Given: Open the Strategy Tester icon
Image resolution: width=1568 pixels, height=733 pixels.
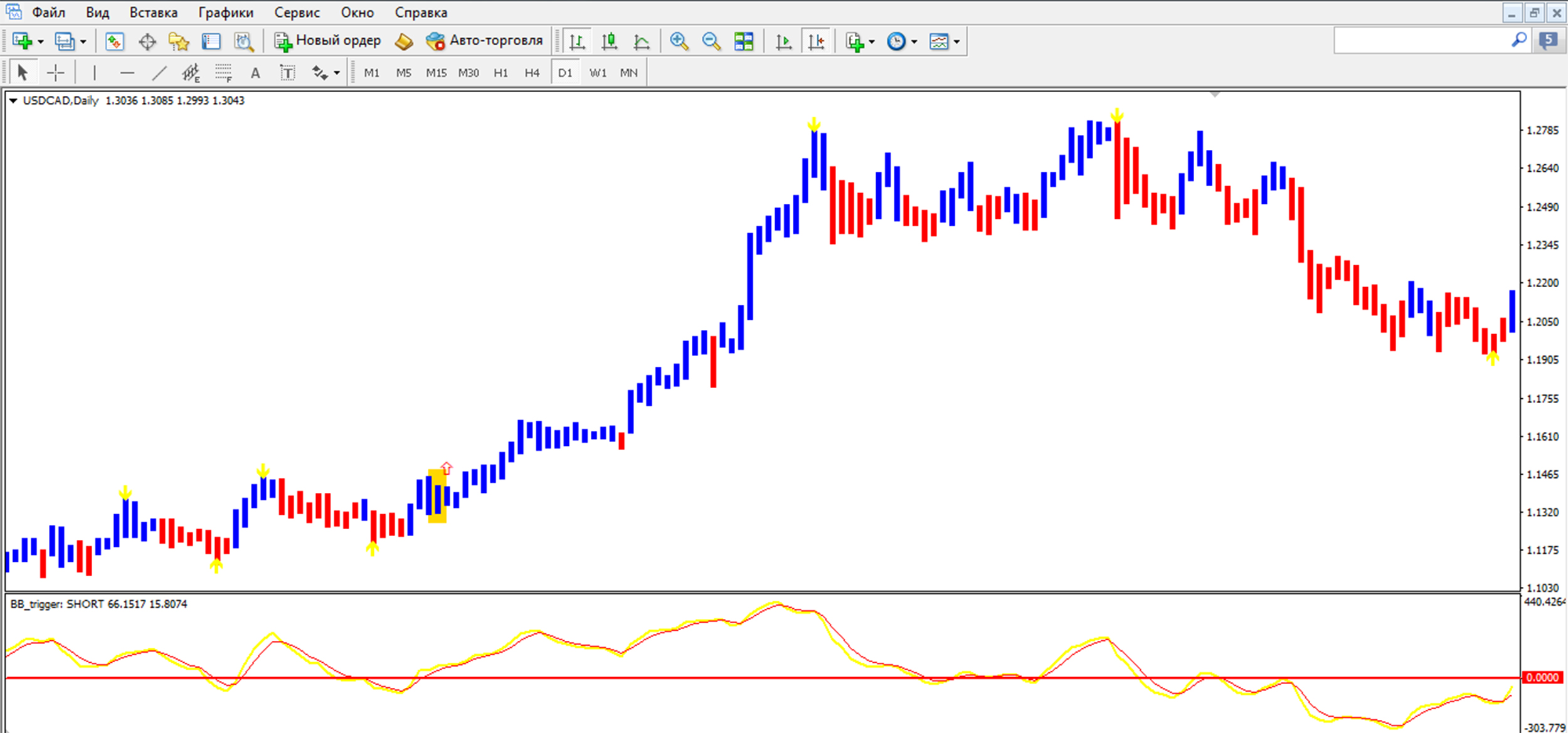Looking at the screenshot, I should [x=244, y=41].
